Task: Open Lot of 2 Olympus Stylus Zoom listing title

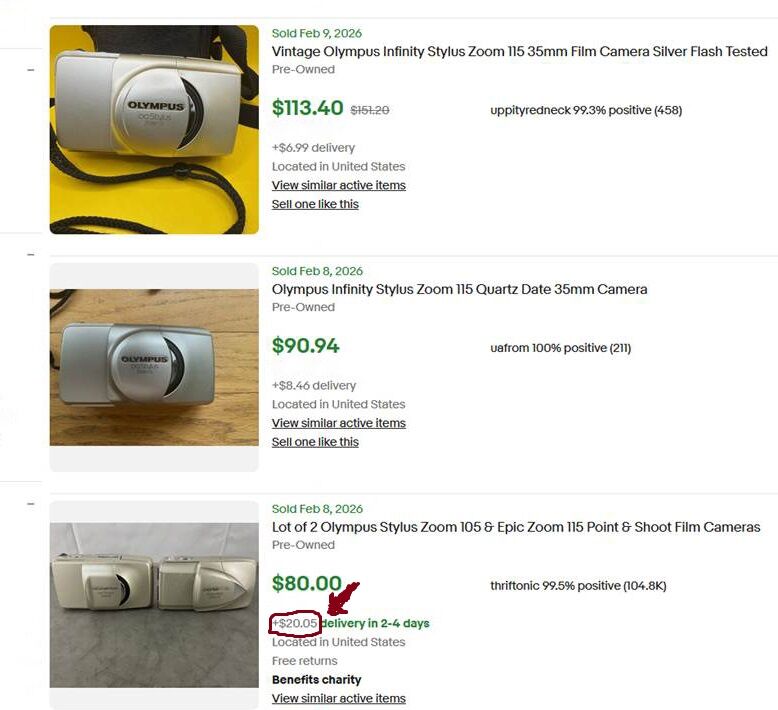Action: tap(516, 527)
